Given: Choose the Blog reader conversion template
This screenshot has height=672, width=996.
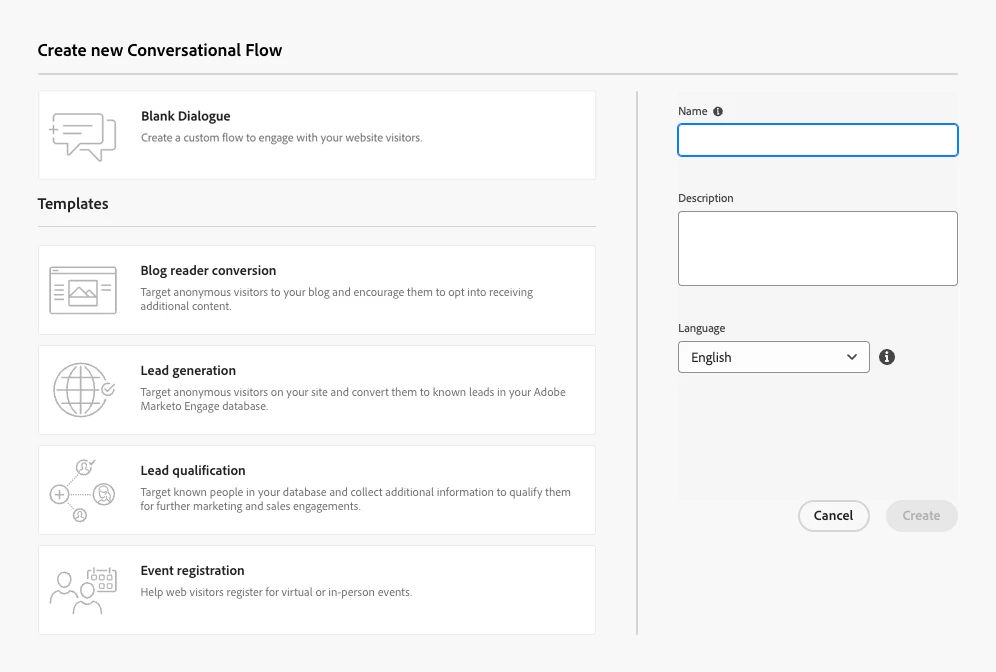Looking at the screenshot, I should pos(208,270).
